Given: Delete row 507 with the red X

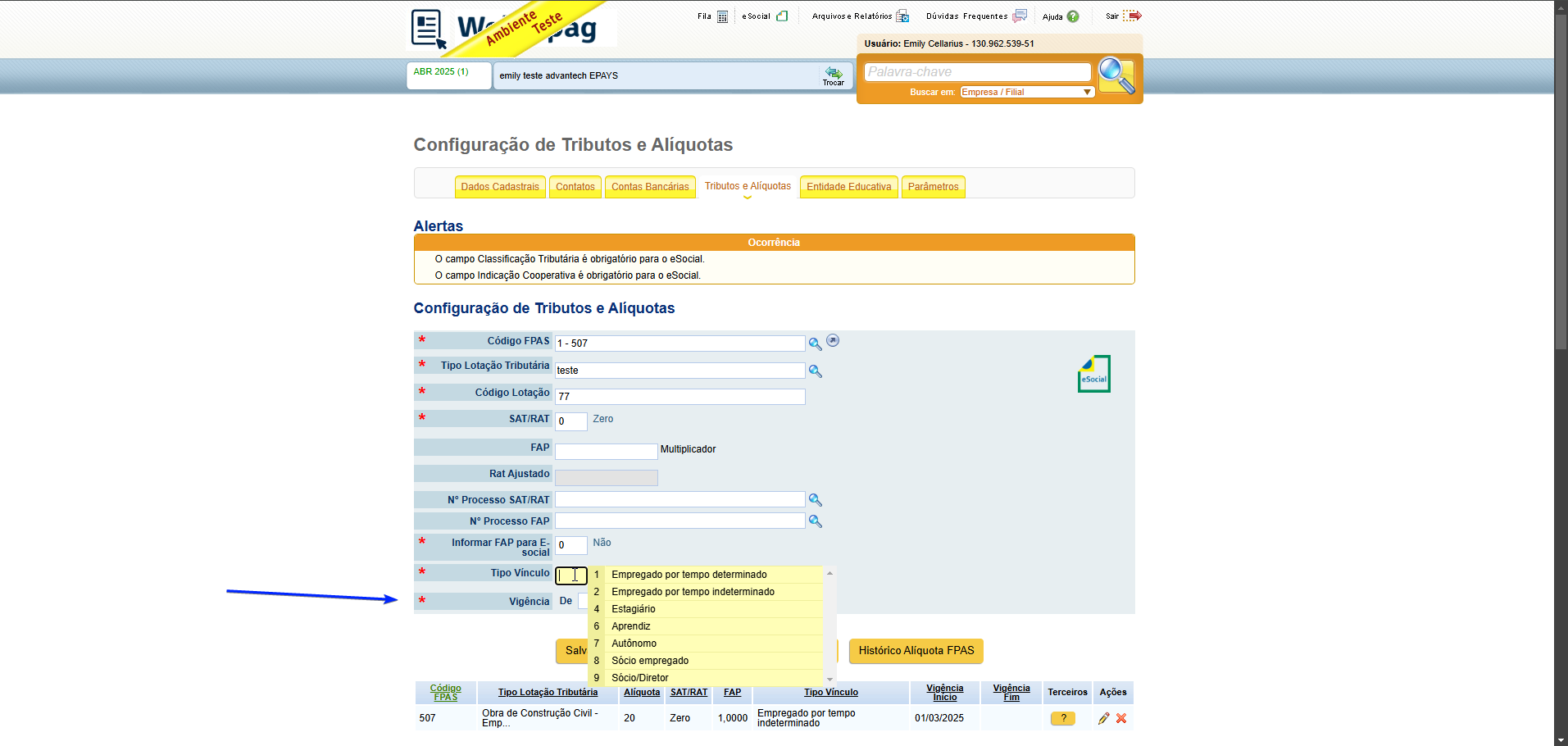Looking at the screenshot, I should [1121, 718].
